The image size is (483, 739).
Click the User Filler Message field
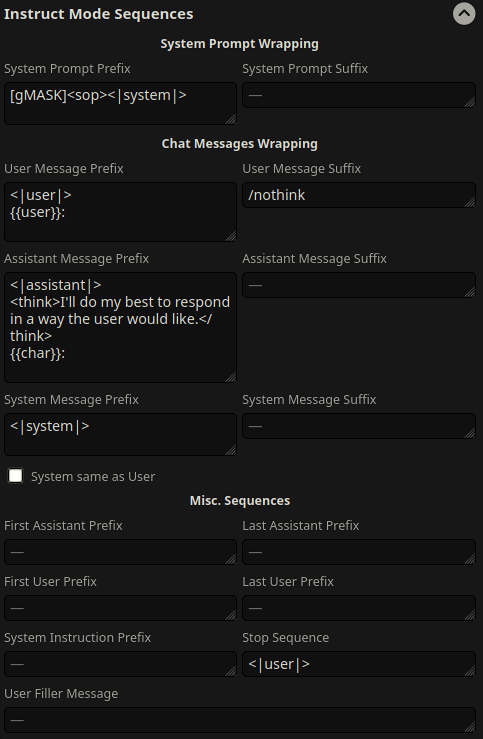pos(240,720)
